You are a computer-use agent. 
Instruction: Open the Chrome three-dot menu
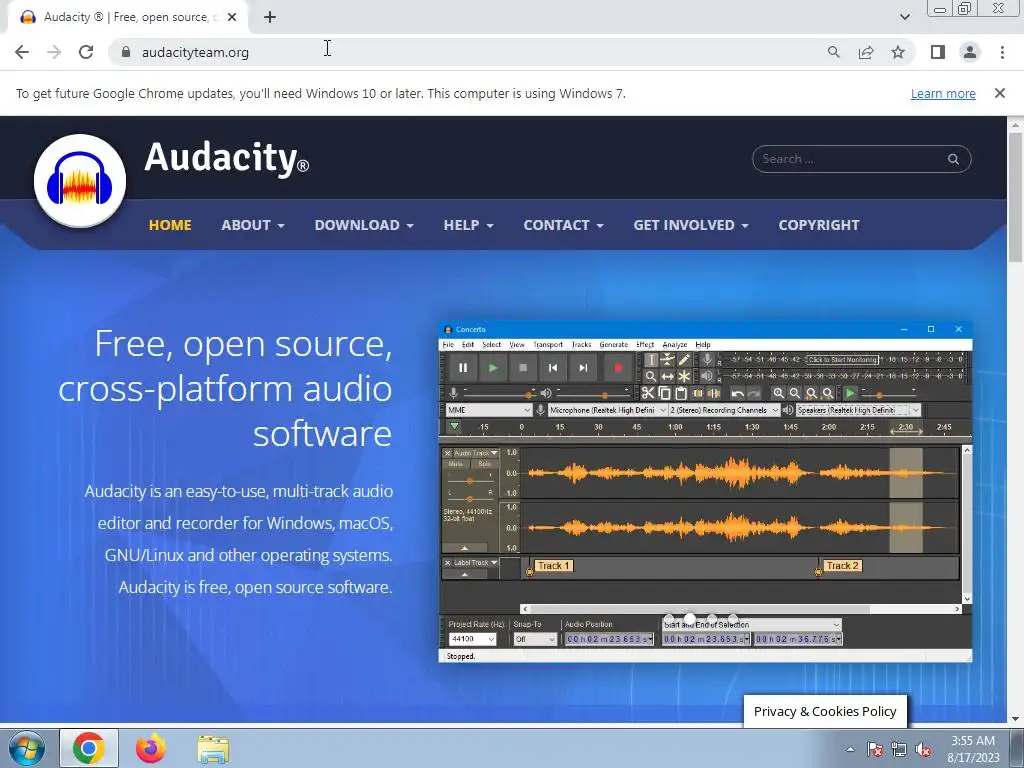1002,52
